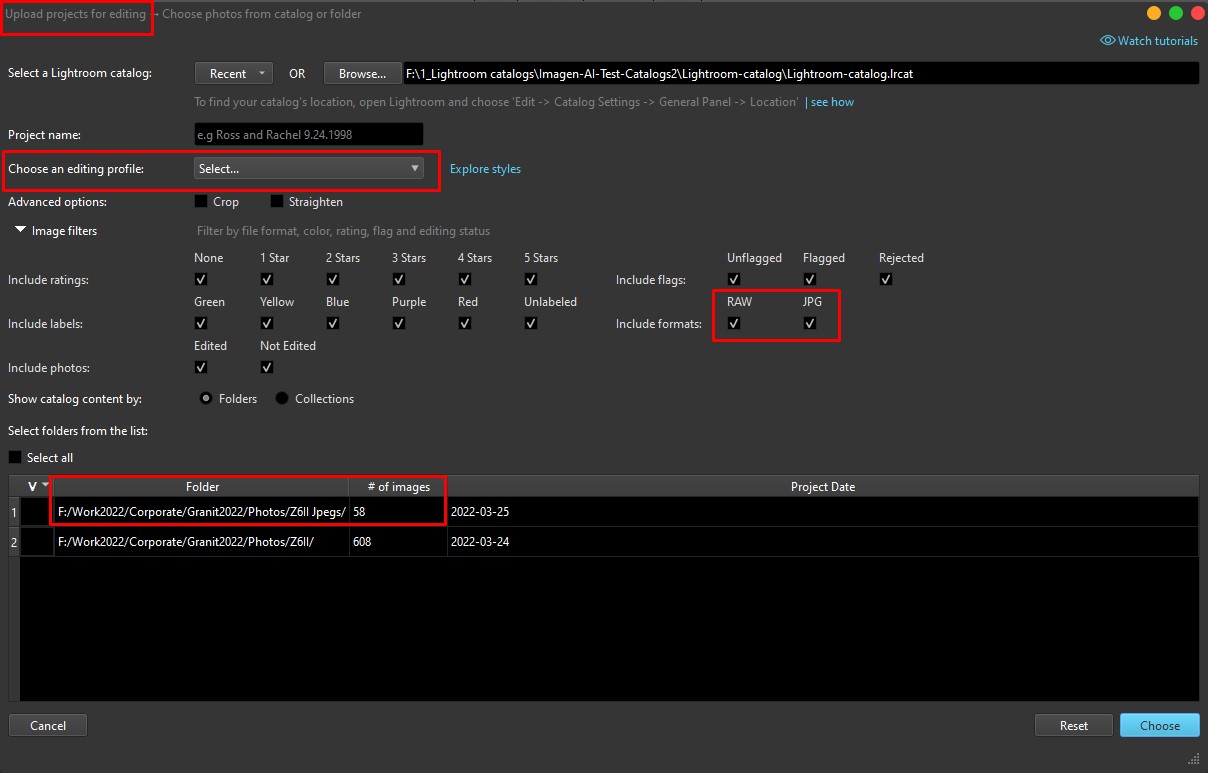The height and width of the screenshot is (773, 1208).
Task: Open the Watch tutorials link
Action: 1157,41
